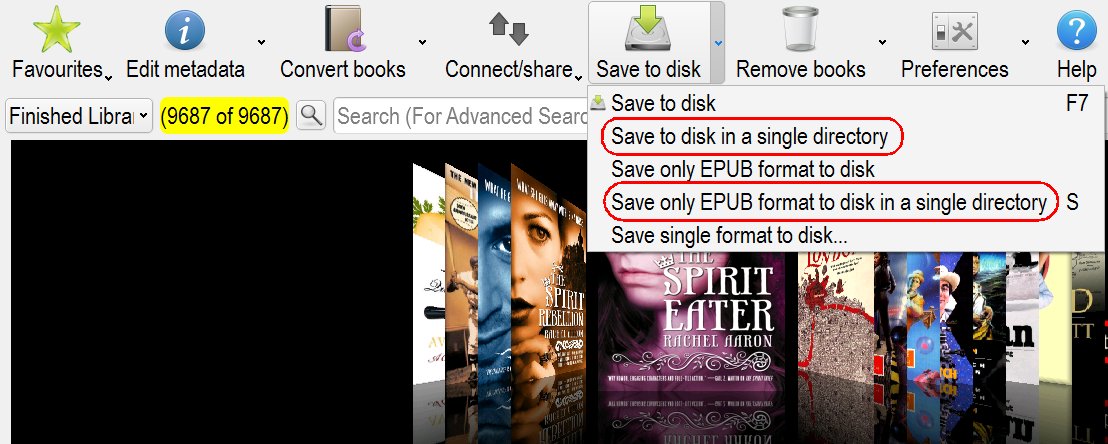Click the Favourites star icon
Image resolution: width=1108 pixels, height=444 pixels.
(56, 29)
